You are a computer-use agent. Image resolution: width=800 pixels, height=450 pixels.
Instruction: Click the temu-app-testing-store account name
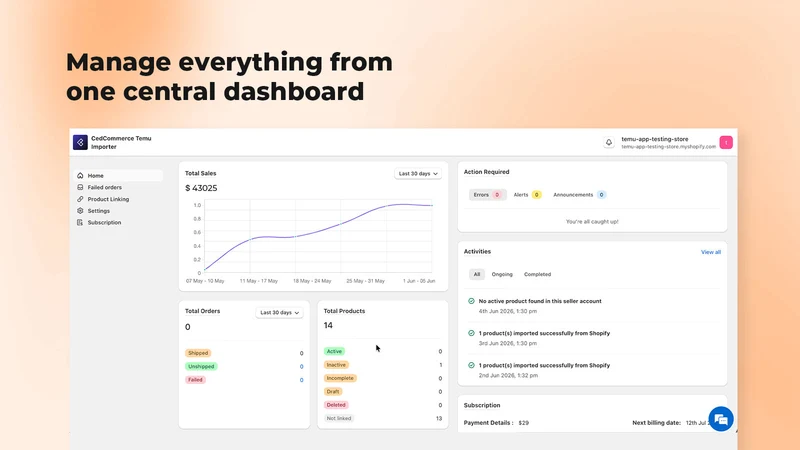pyautogui.click(x=655, y=139)
